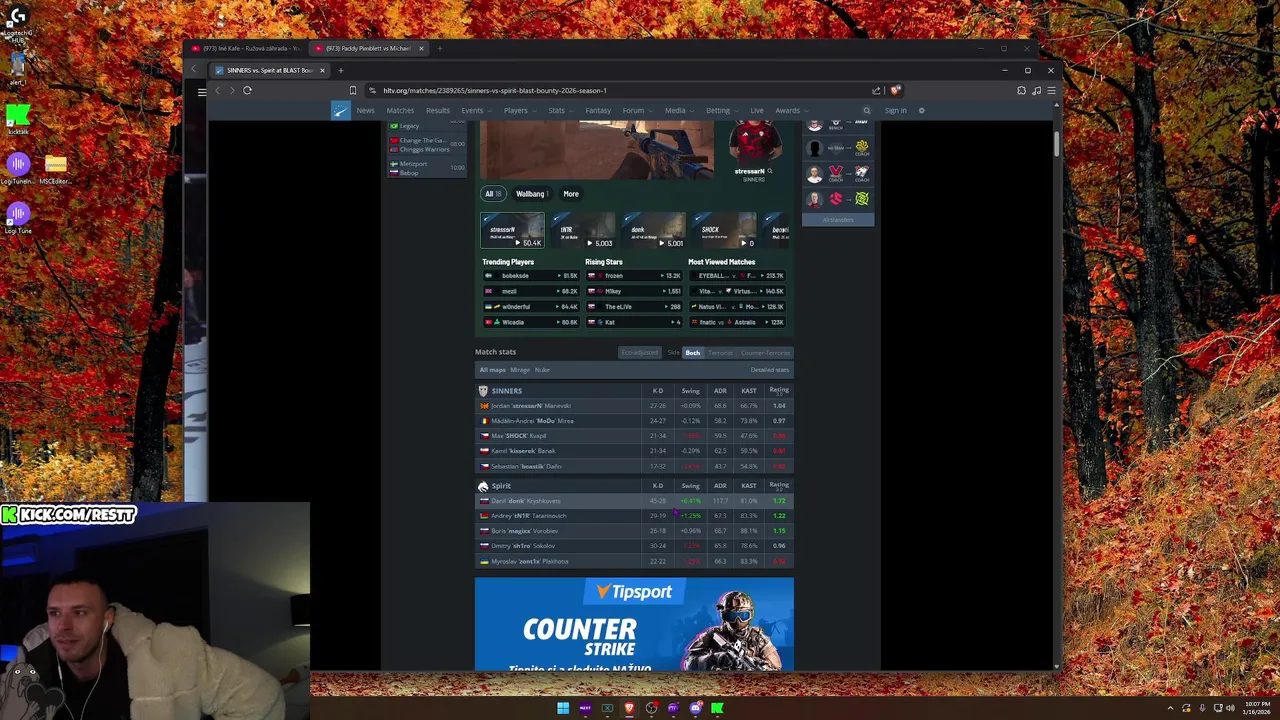Open the Logi Tune desktop icon
The height and width of the screenshot is (720, 1280).
tap(18, 218)
